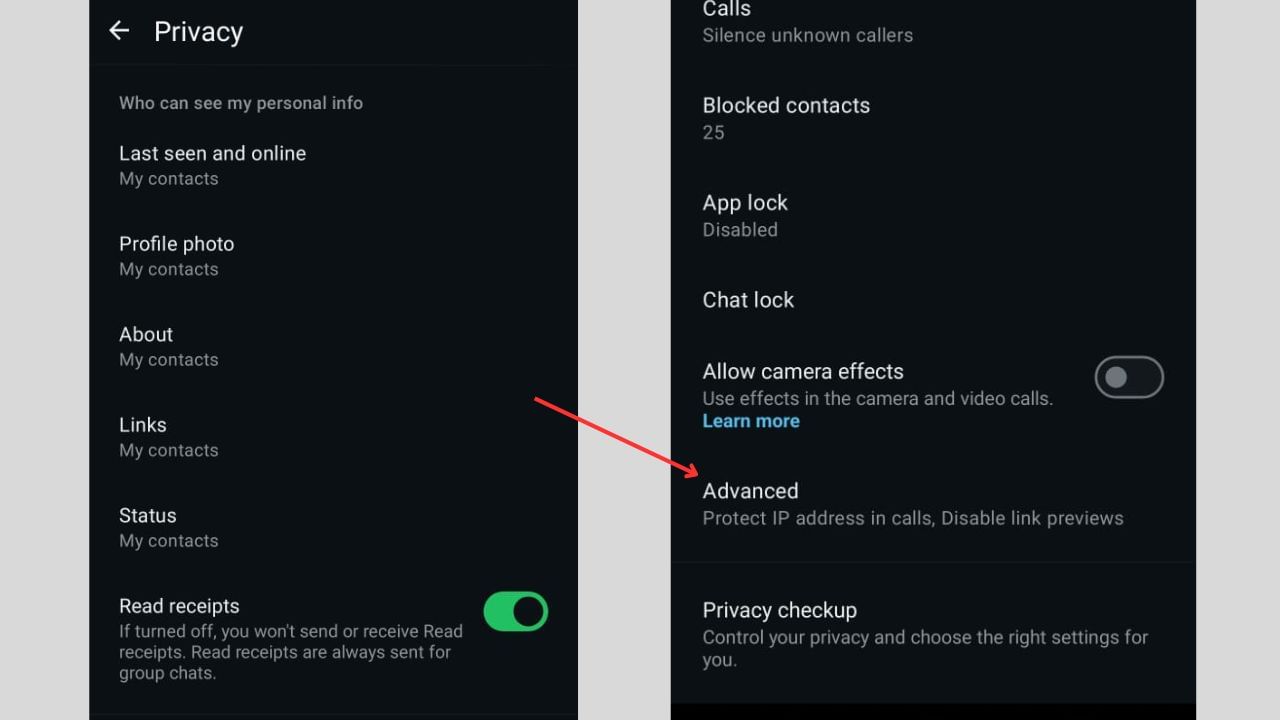Click 'Who can see my personal info' header

[241, 103]
